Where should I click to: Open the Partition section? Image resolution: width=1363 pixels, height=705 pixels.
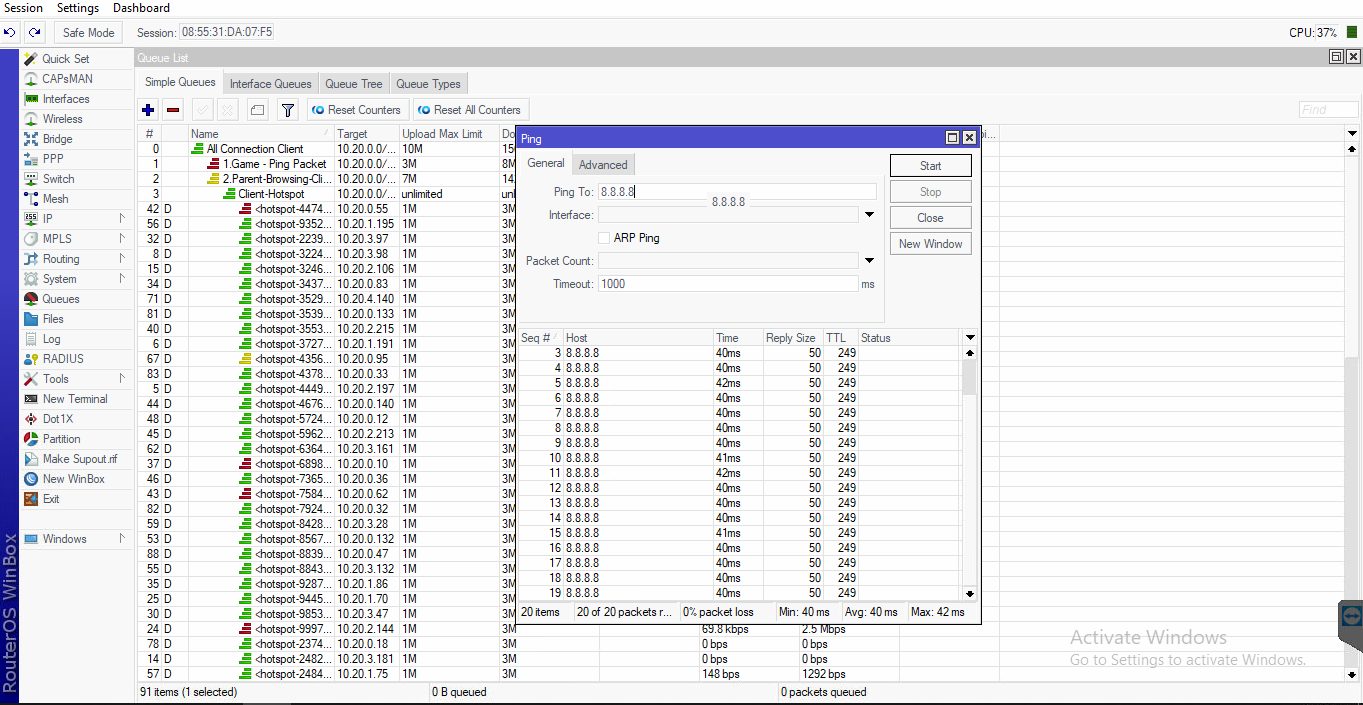point(61,439)
